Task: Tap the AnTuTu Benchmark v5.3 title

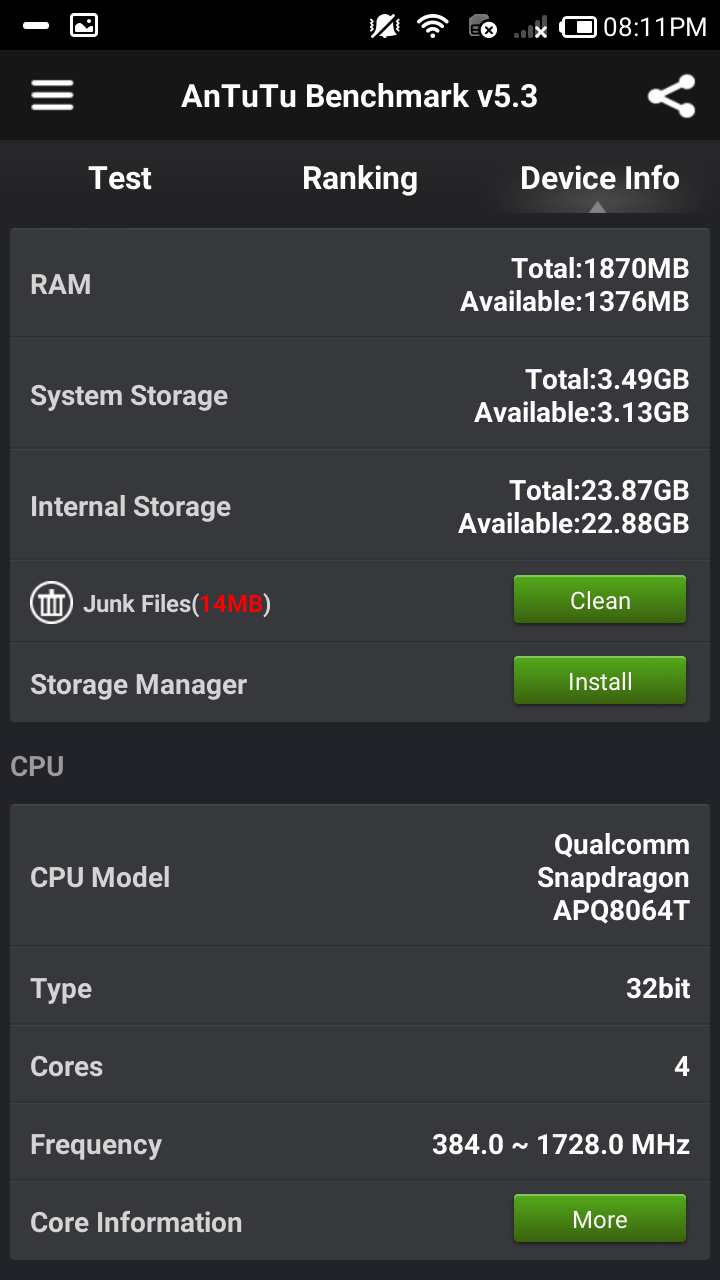Action: click(360, 96)
